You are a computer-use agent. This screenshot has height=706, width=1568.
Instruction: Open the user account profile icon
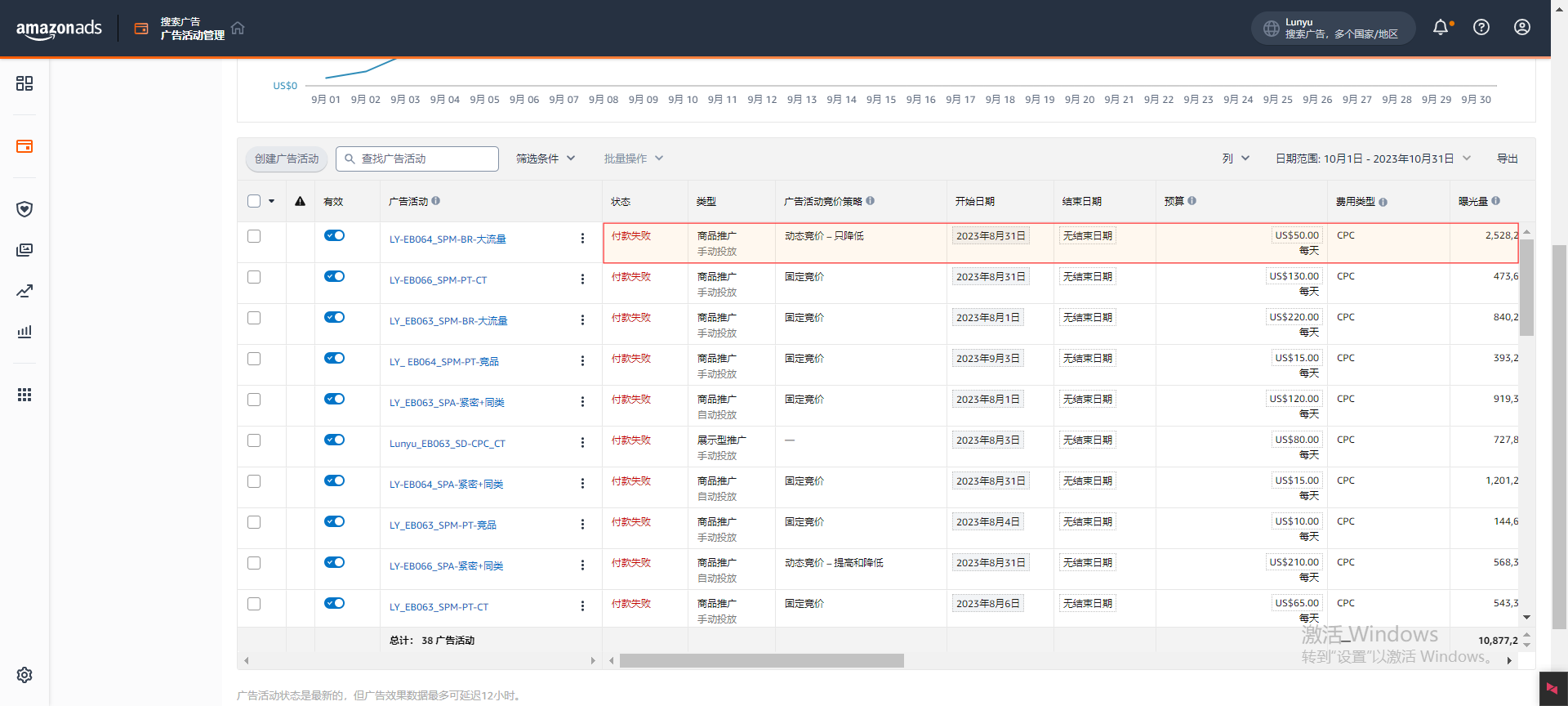coord(1522,28)
